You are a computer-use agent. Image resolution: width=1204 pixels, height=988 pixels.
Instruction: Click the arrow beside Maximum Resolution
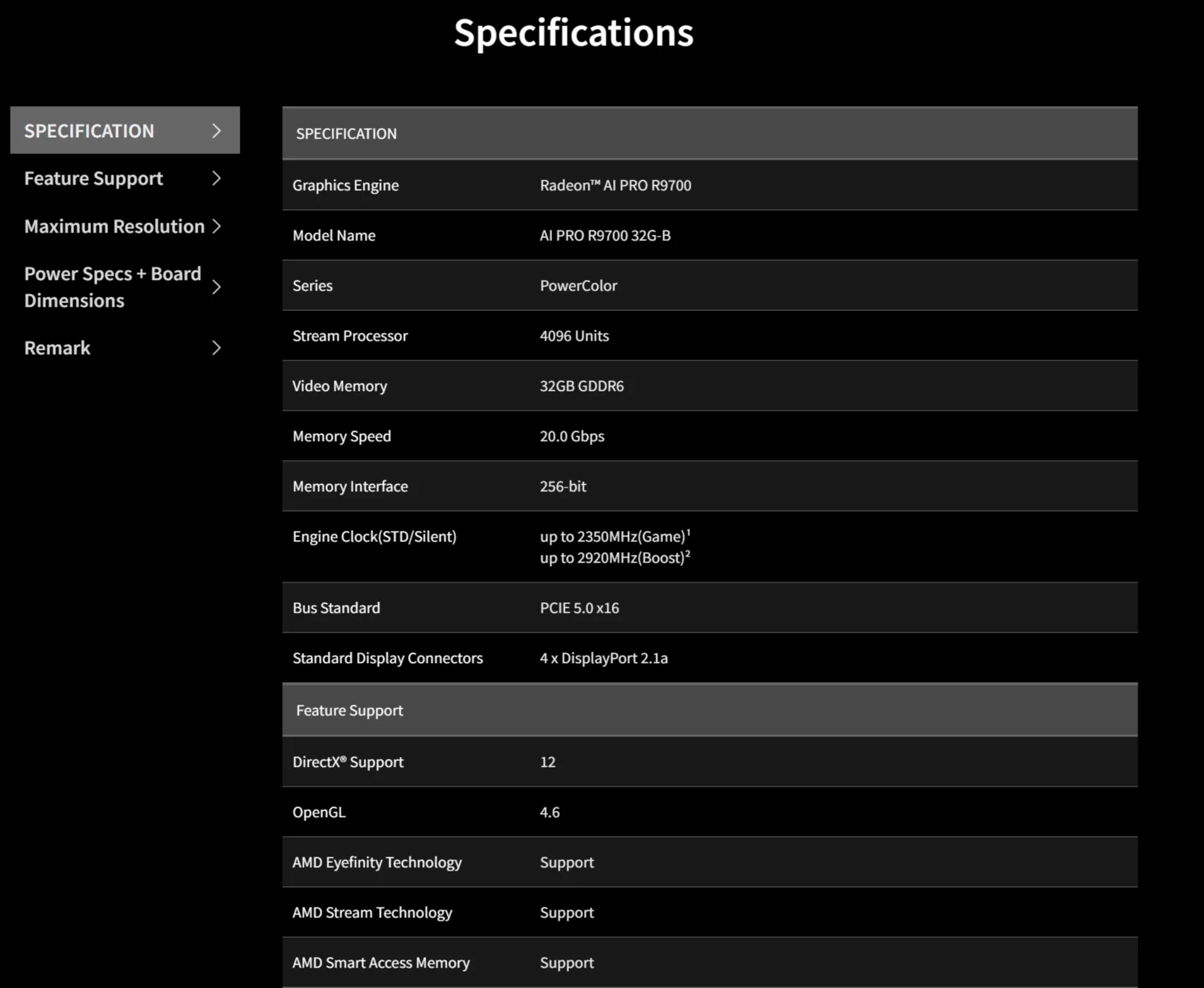click(x=216, y=226)
